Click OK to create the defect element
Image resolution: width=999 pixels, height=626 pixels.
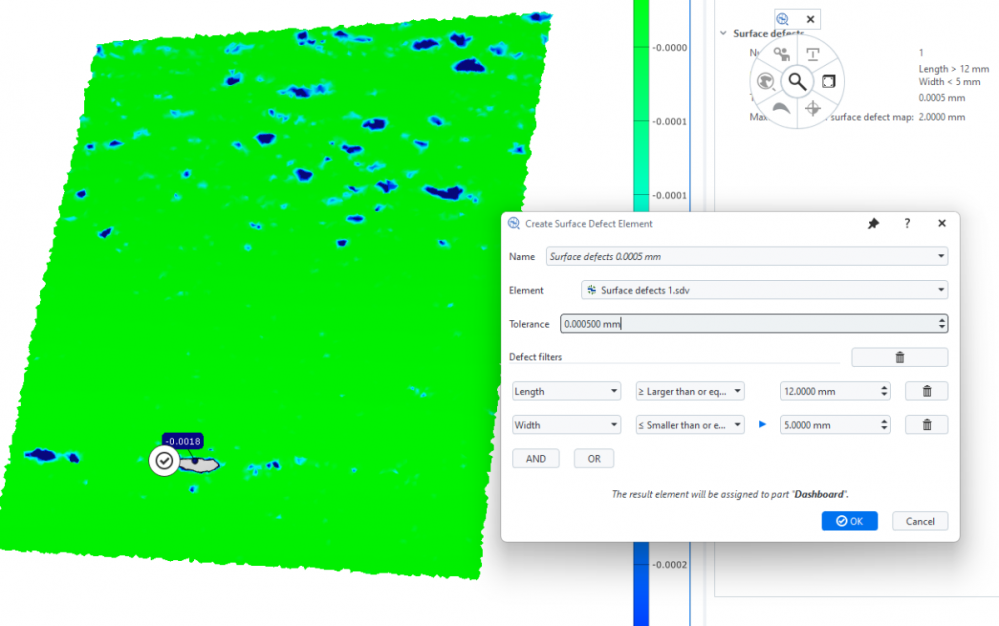click(849, 521)
